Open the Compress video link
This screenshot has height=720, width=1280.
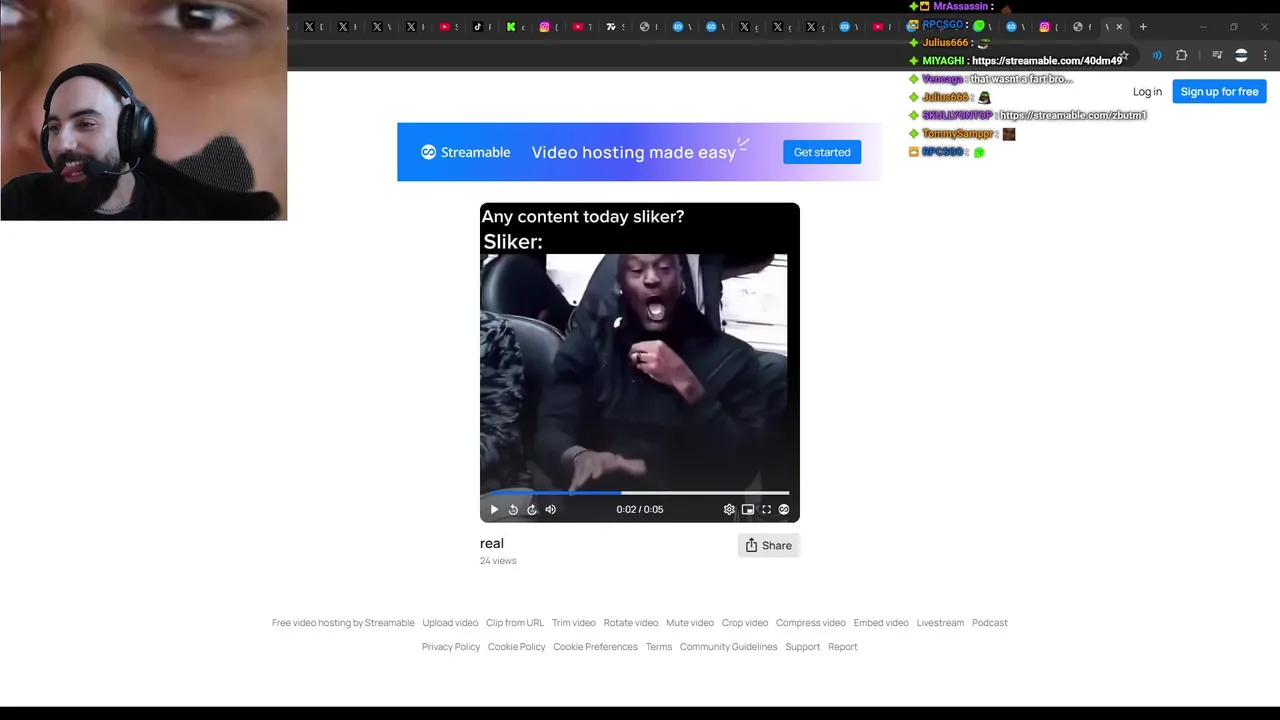click(x=811, y=622)
